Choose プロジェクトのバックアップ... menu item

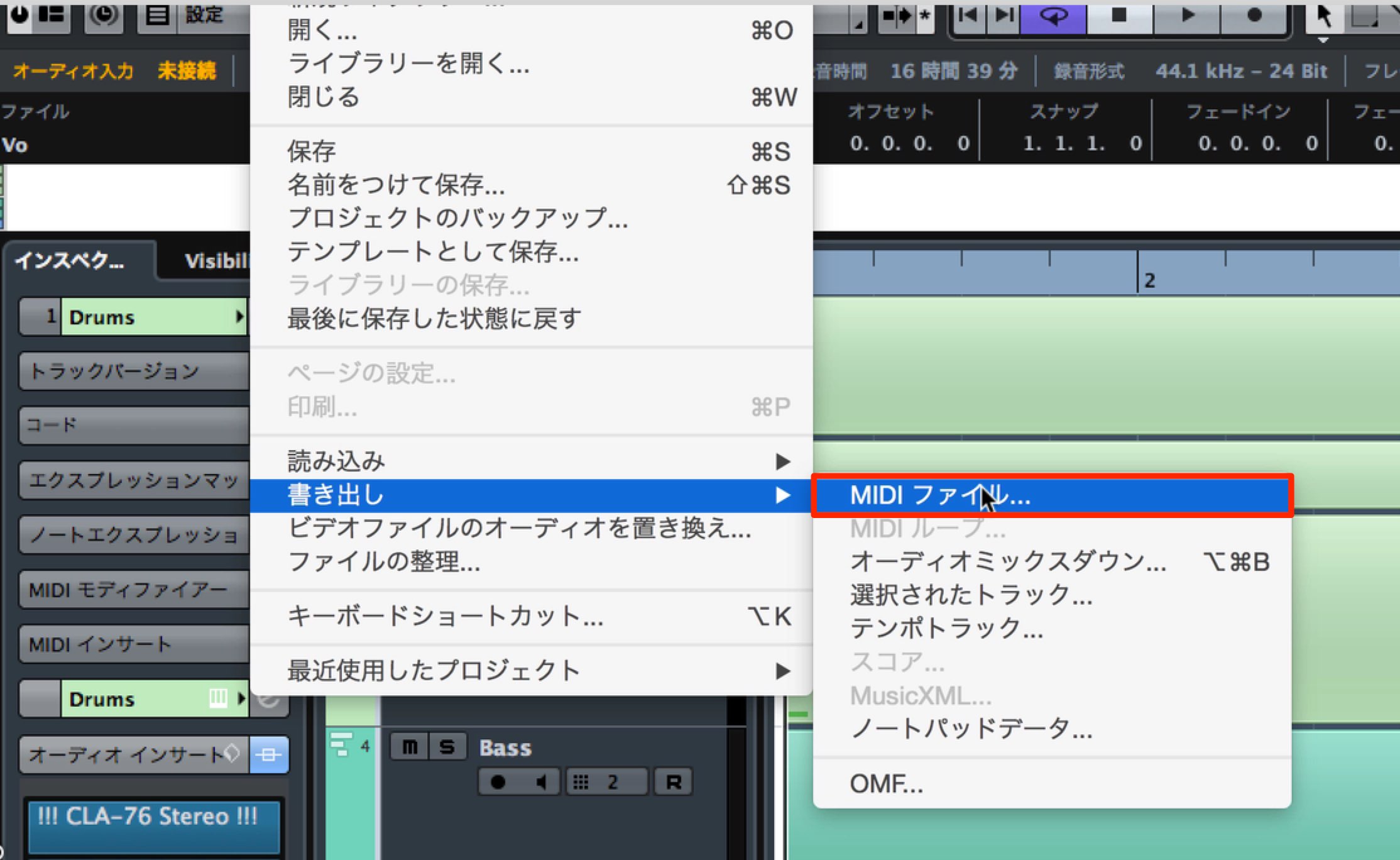tap(532, 218)
